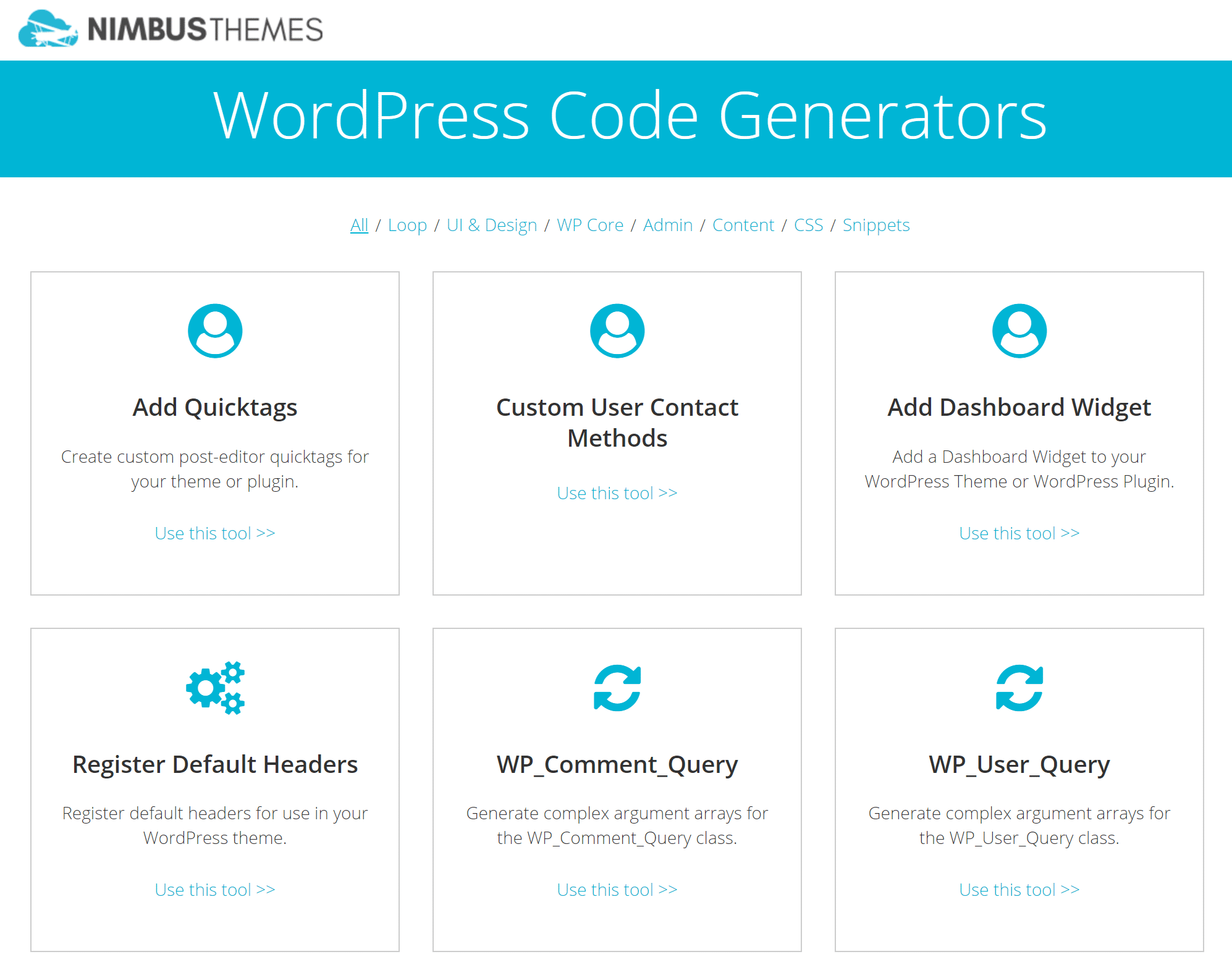Click Use this tool for Dashboard Widget

[1018, 532]
